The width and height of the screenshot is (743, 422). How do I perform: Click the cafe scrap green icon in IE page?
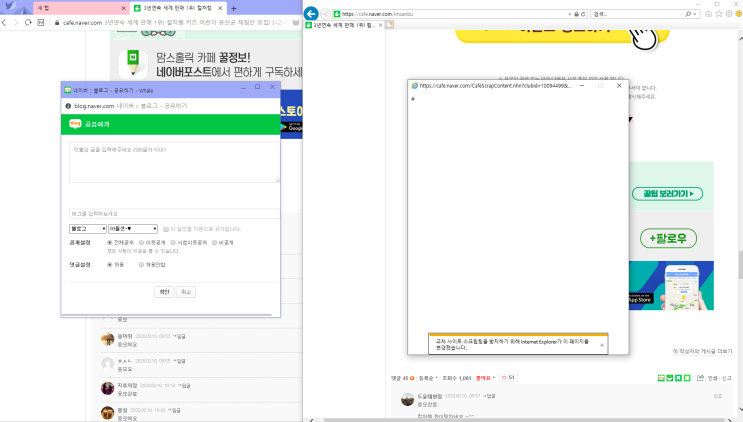[670, 378]
